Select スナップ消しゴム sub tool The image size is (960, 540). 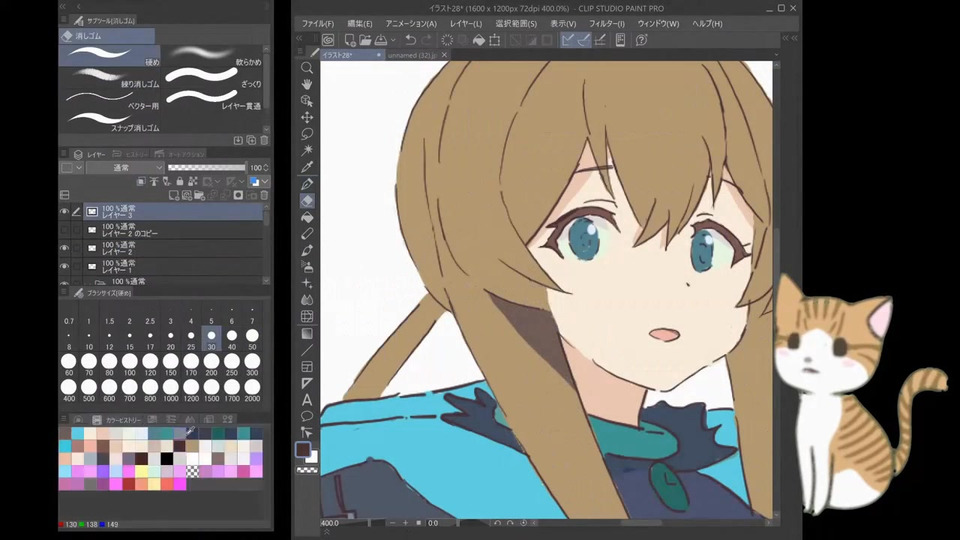click(110, 121)
